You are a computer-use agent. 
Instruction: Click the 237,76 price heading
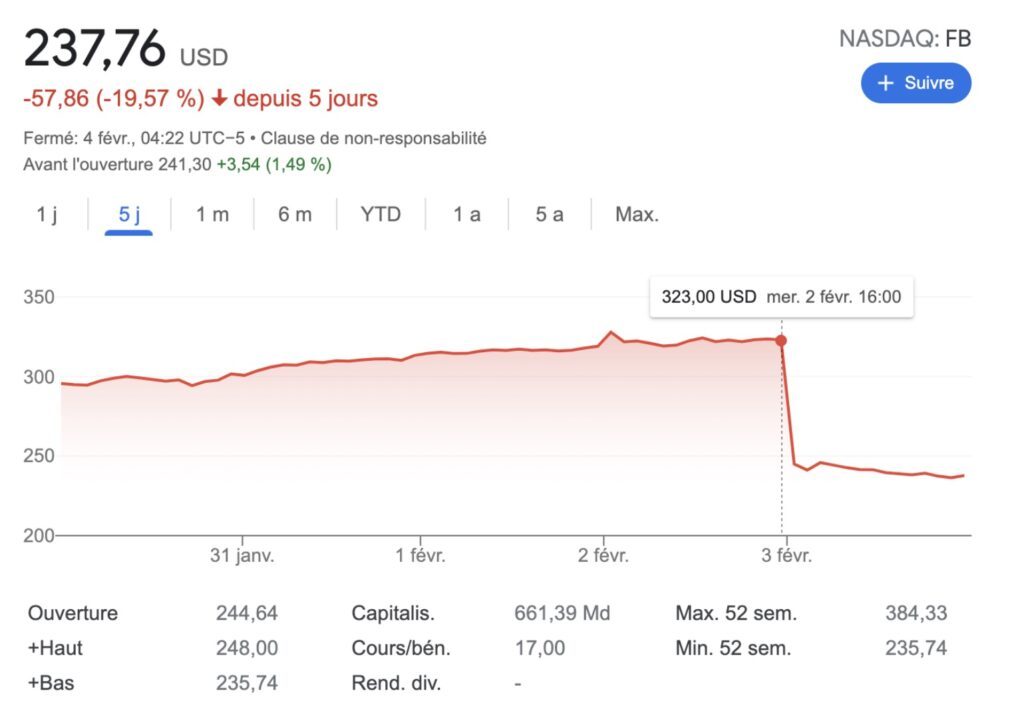[x=95, y=48]
